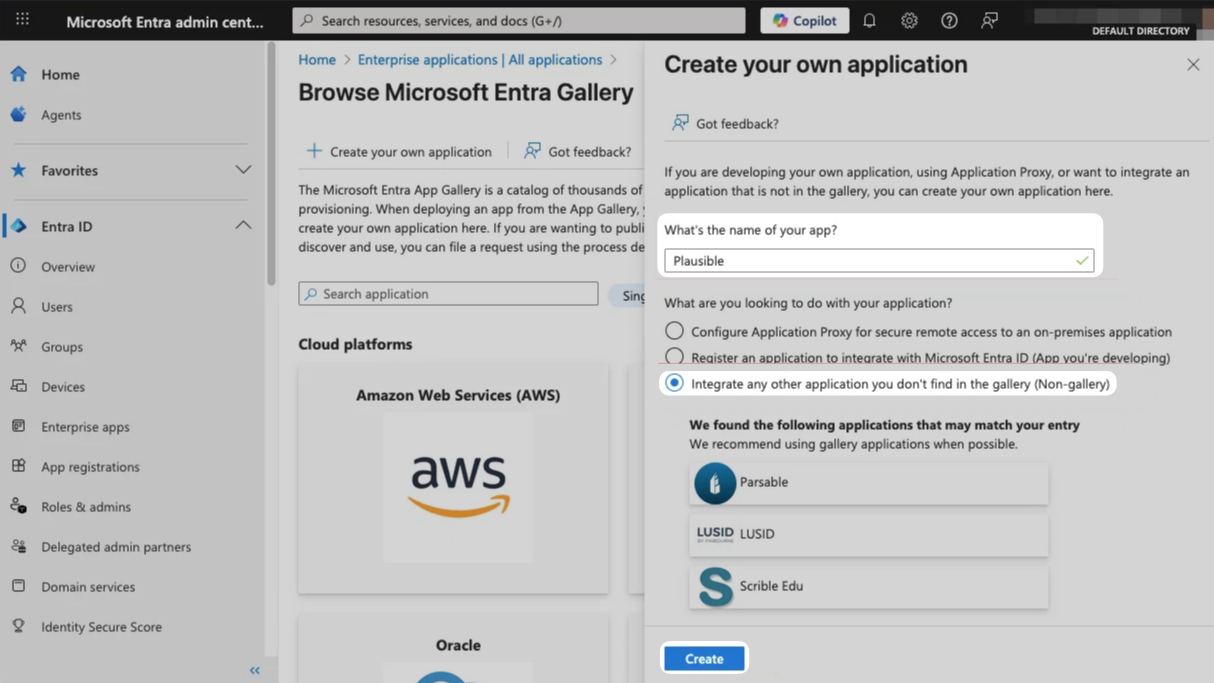Open the Amazon Web Services card
1214x683 pixels.
click(x=454, y=479)
